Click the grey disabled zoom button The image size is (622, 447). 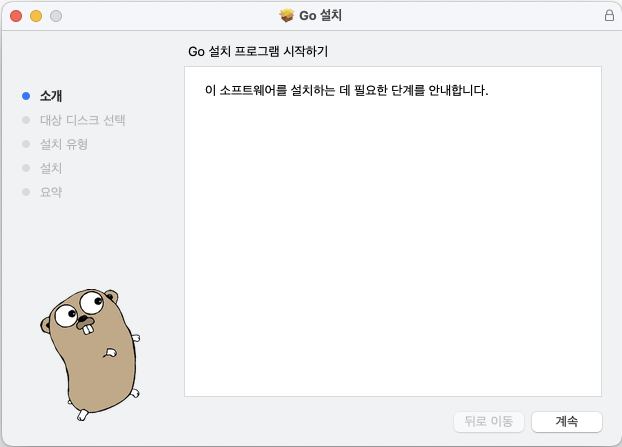pos(56,16)
